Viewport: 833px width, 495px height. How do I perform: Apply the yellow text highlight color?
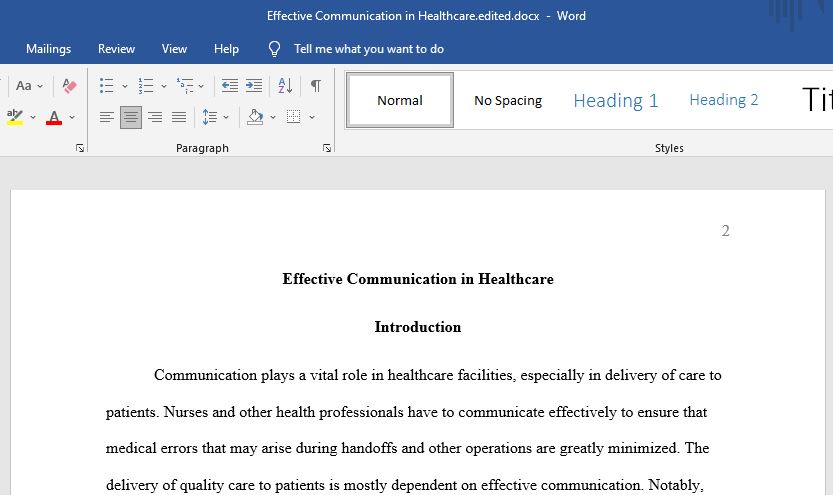pos(15,117)
